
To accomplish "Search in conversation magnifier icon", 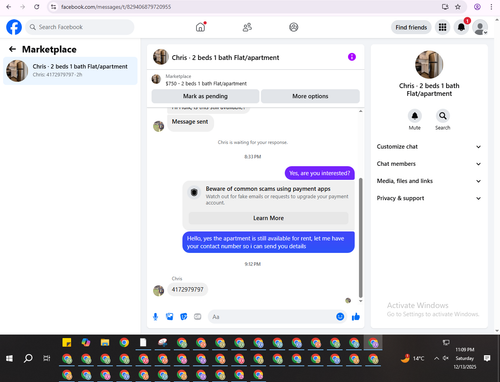I will point(442,116).
